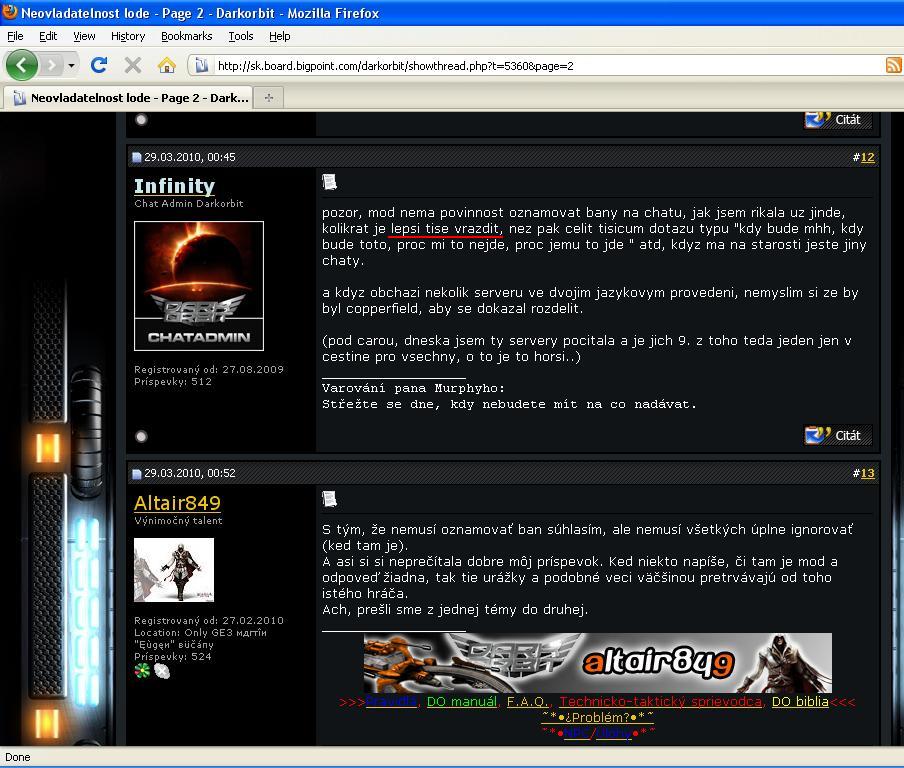Image resolution: width=904 pixels, height=768 pixels.
Task: Open Altair849's username profile link
Action: (177, 503)
